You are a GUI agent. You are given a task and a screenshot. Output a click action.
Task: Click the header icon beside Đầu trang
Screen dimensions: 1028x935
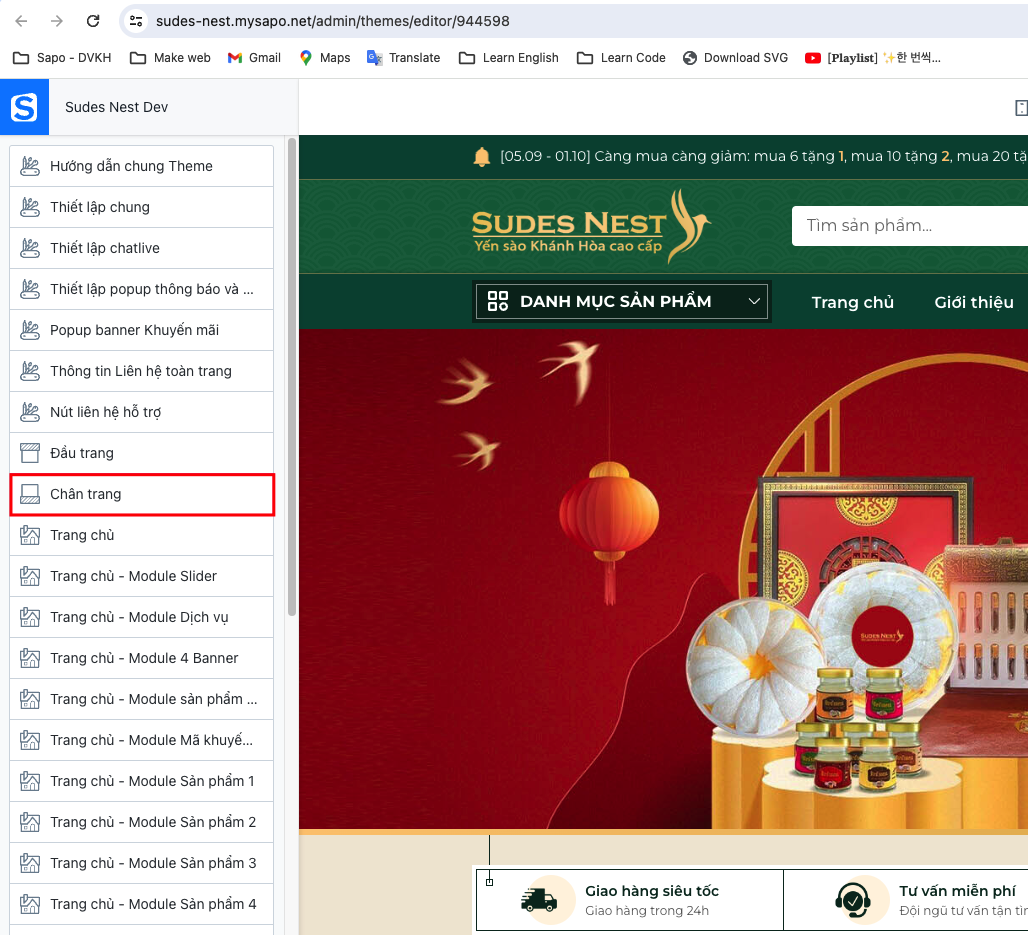pyautogui.click(x=30, y=453)
